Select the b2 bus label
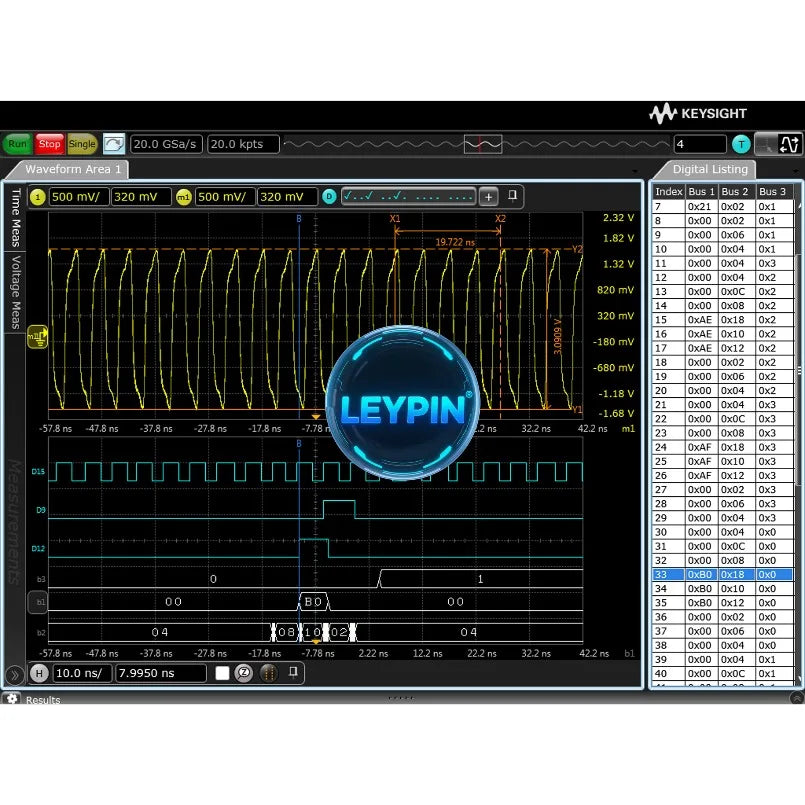805x805 pixels. pos(41,633)
